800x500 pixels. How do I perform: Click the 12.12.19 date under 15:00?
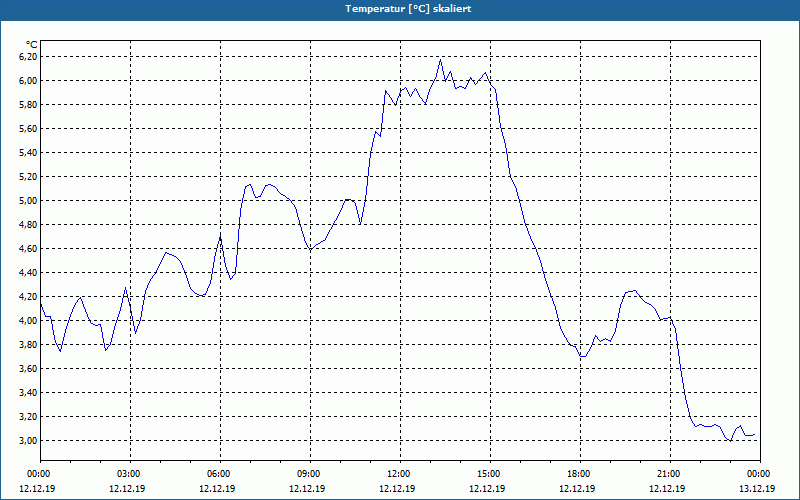487,488
